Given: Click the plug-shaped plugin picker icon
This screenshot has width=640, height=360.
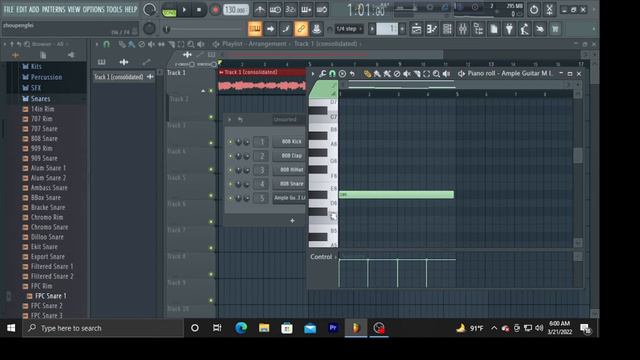Looking at the screenshot, I should coord(509,29).
